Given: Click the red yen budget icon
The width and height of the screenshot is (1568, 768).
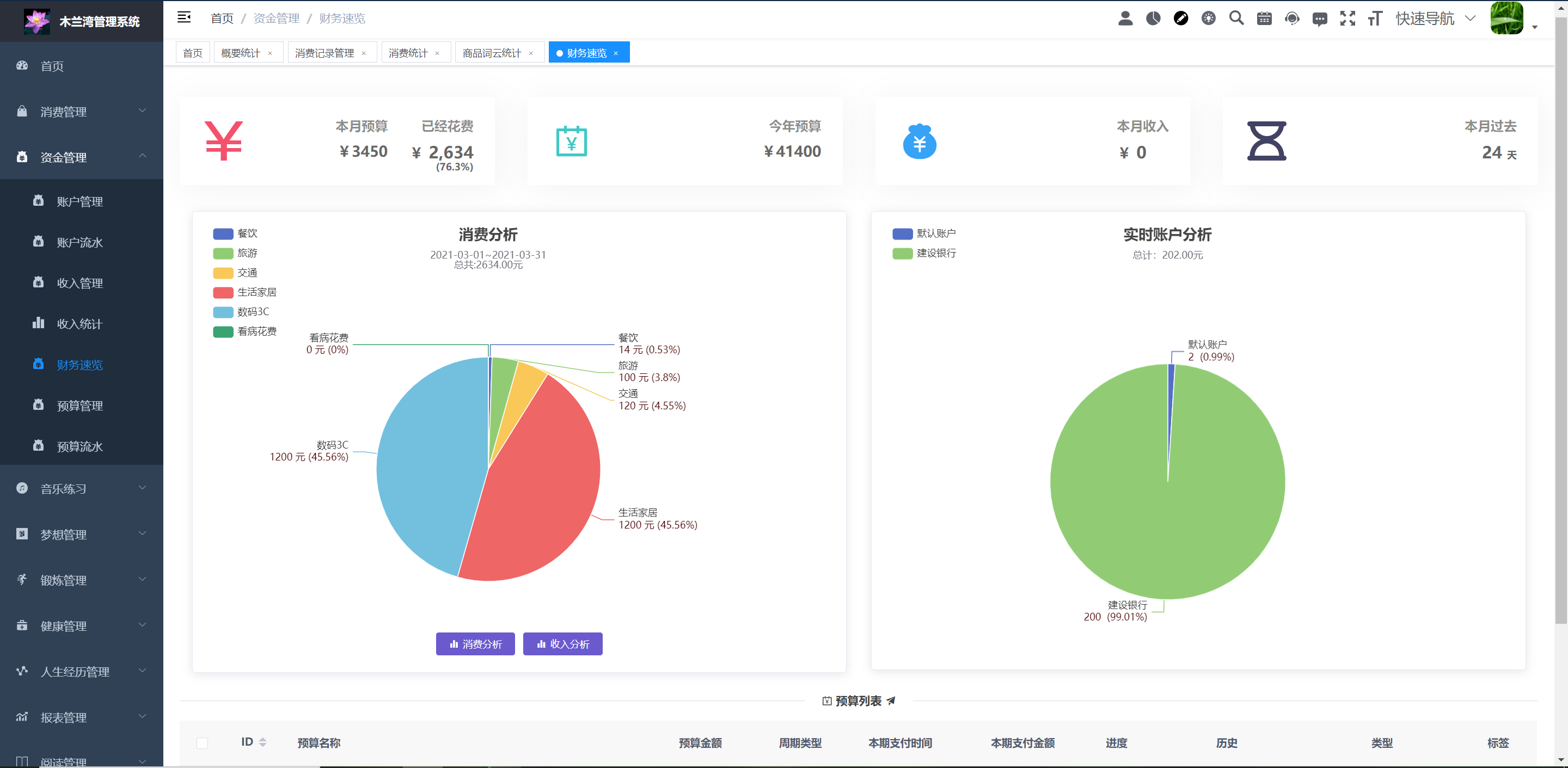Looking at the screenshot, I should (224, 140).
